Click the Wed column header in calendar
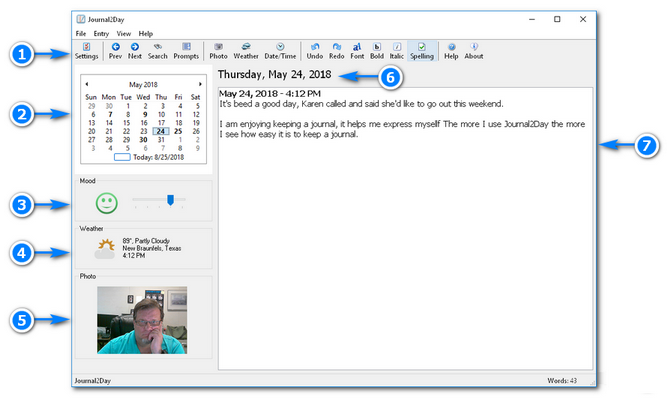Screen dimensions: 668x403 143,97
